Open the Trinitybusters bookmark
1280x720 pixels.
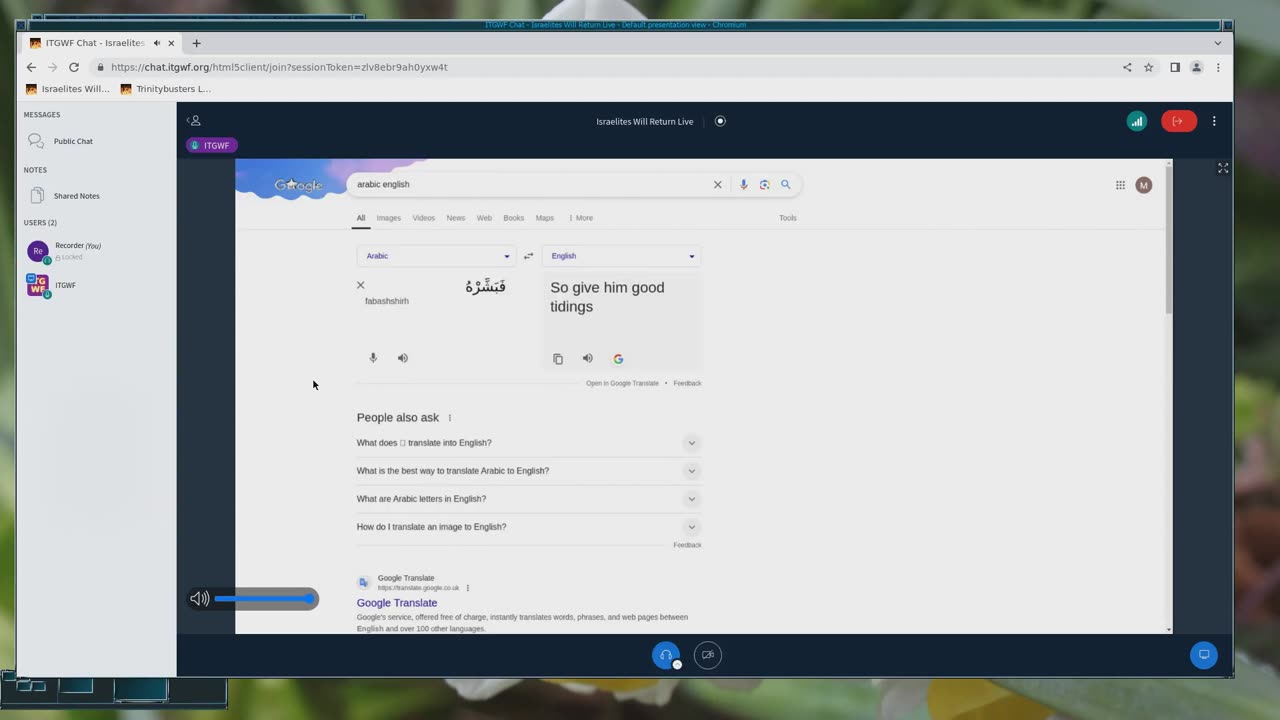[x=166, y=89]
